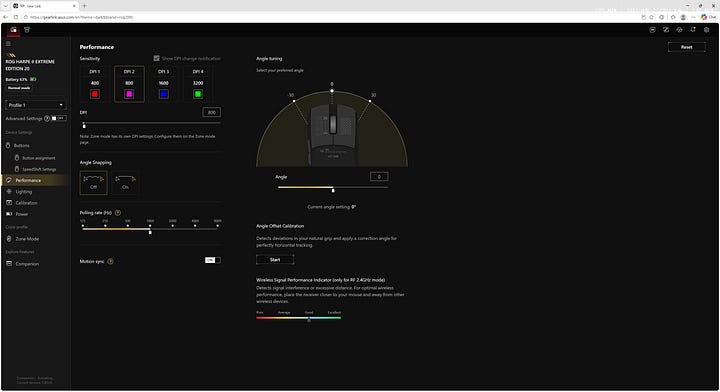The height and width of the screenshot is (392, 720).
Task: Collapse the sidebar with the hamburger icon
Action: (8, 44)
